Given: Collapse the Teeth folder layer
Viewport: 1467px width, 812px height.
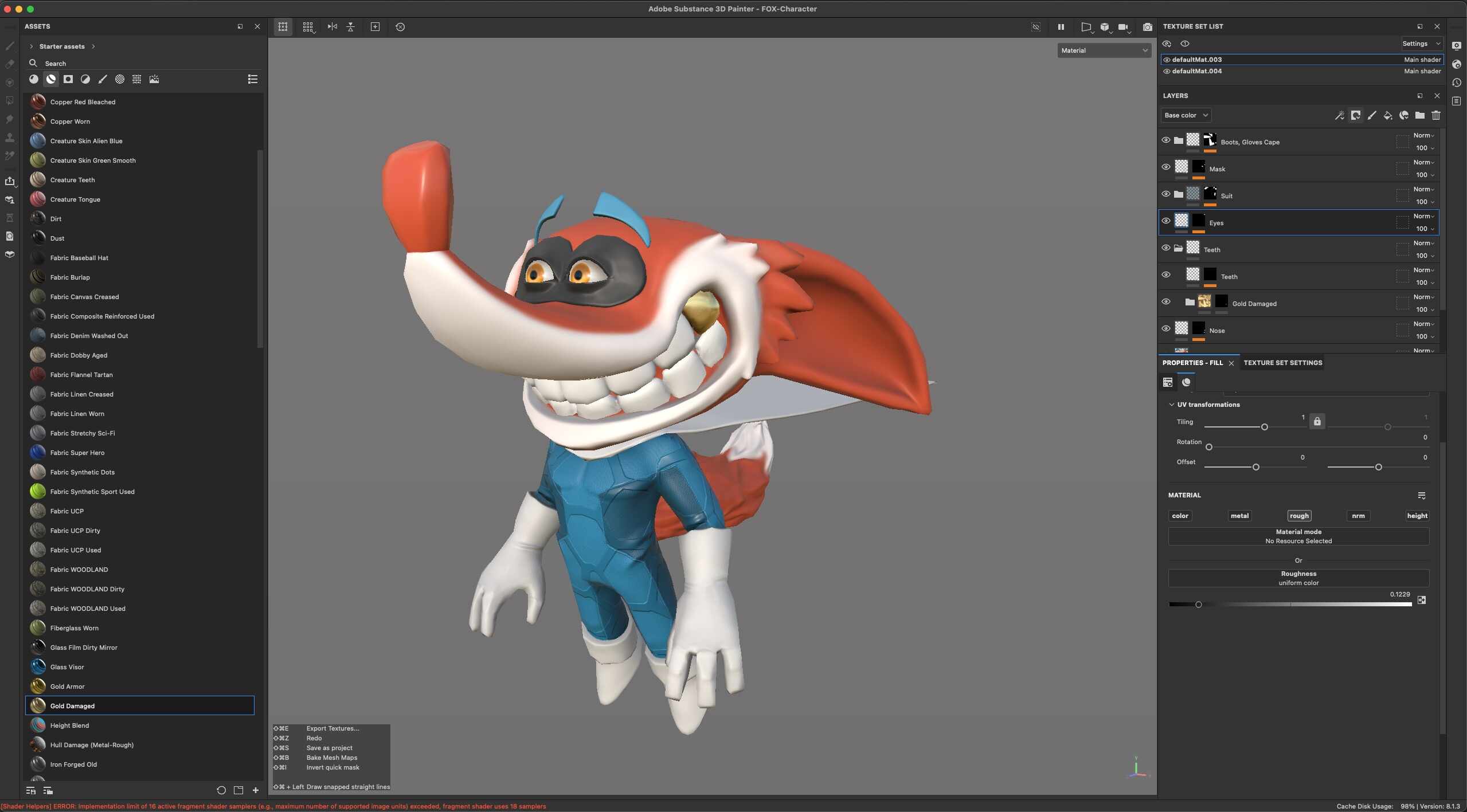Looking at the screenshot, I should click(1178, 248).
